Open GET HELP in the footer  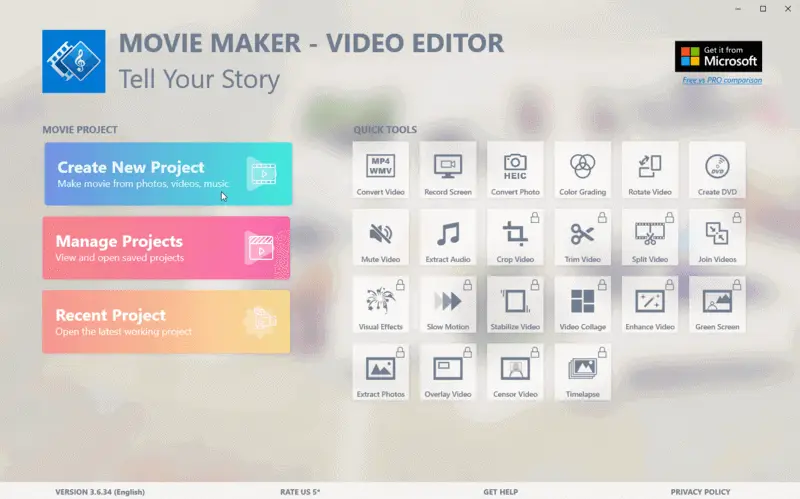coord(501,492)
